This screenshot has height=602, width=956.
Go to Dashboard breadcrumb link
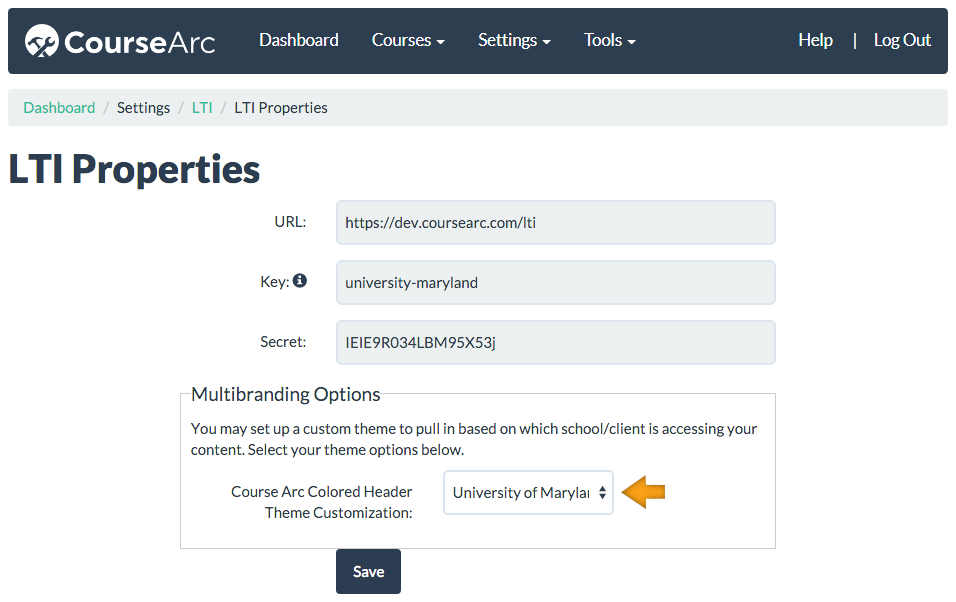point(59,107)
